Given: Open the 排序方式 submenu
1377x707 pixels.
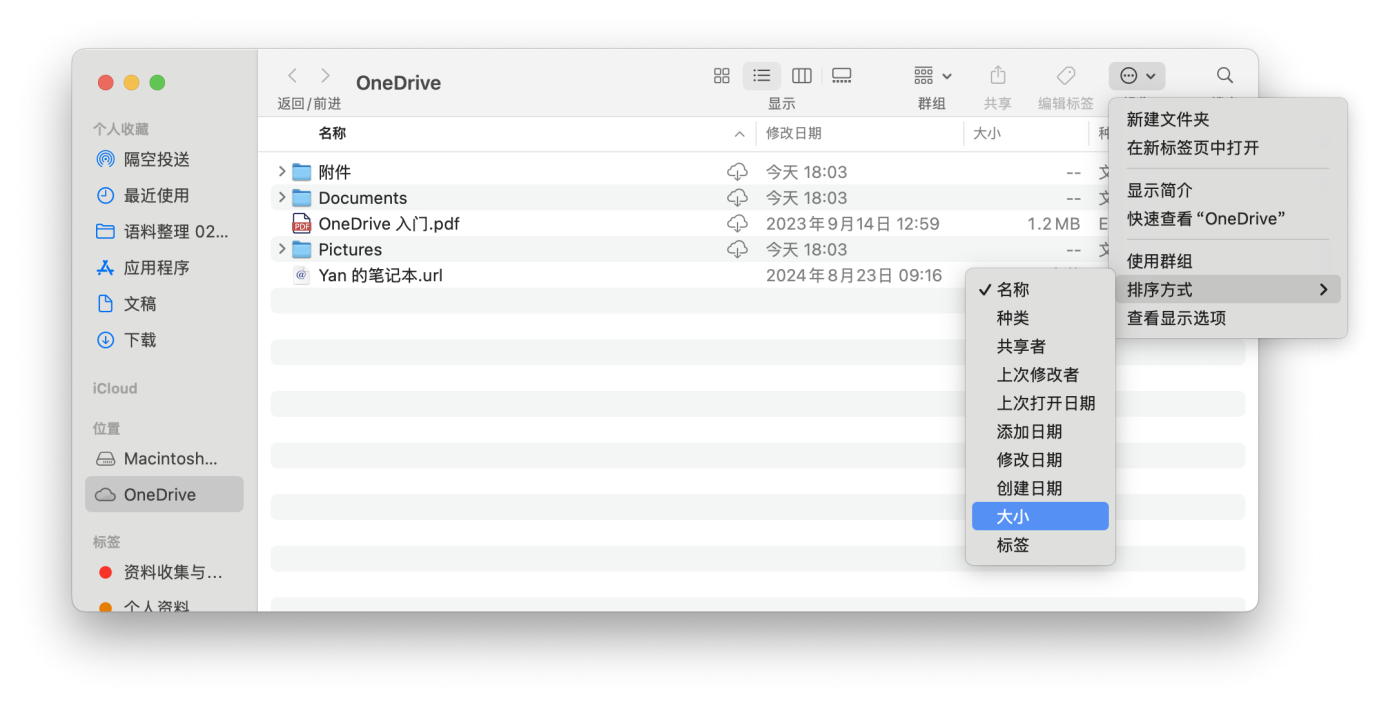Looking at the screenshot, I should [1228, 289].
